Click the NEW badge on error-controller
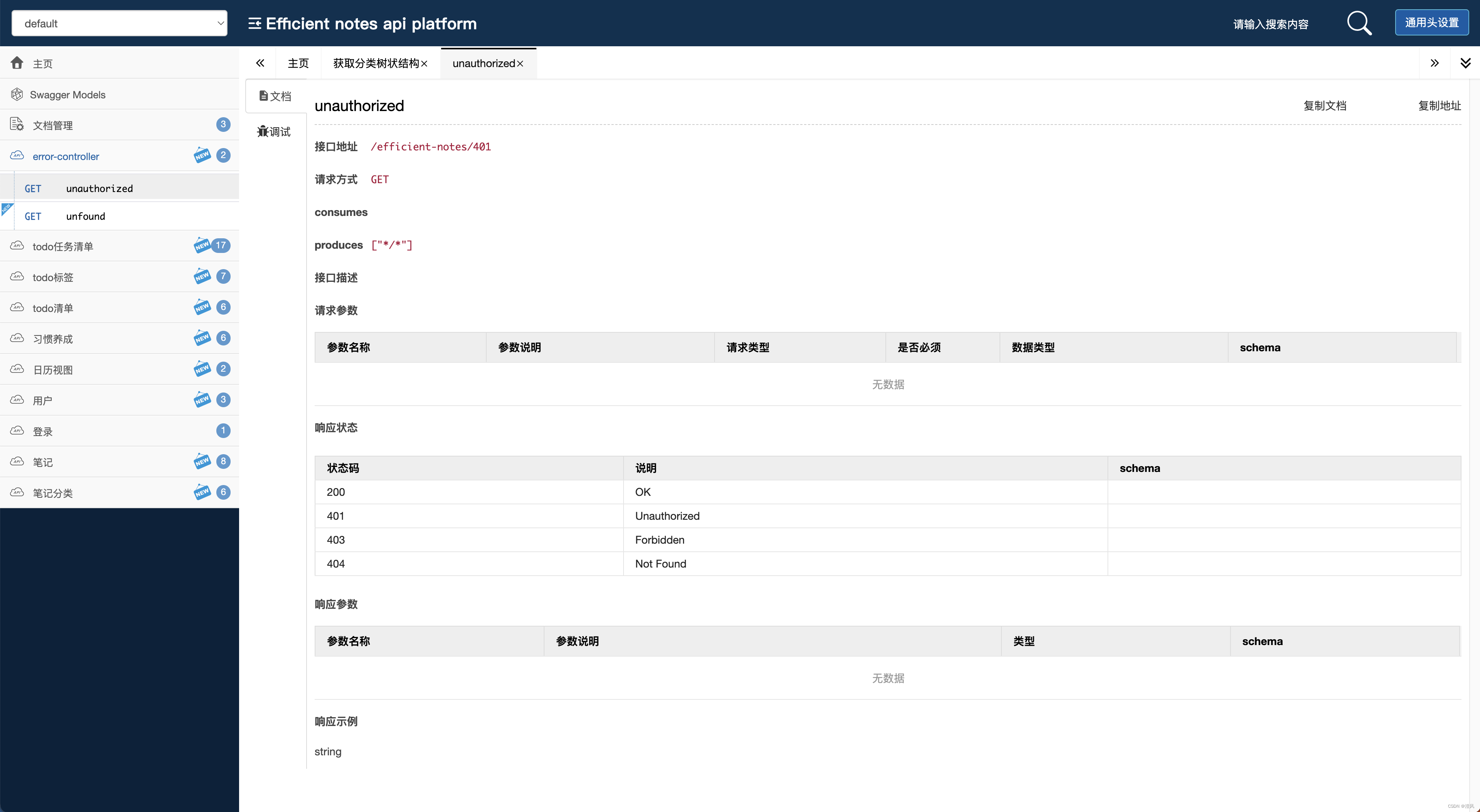The width and height of the screenshot is (1480, 812). coord(202,155)
